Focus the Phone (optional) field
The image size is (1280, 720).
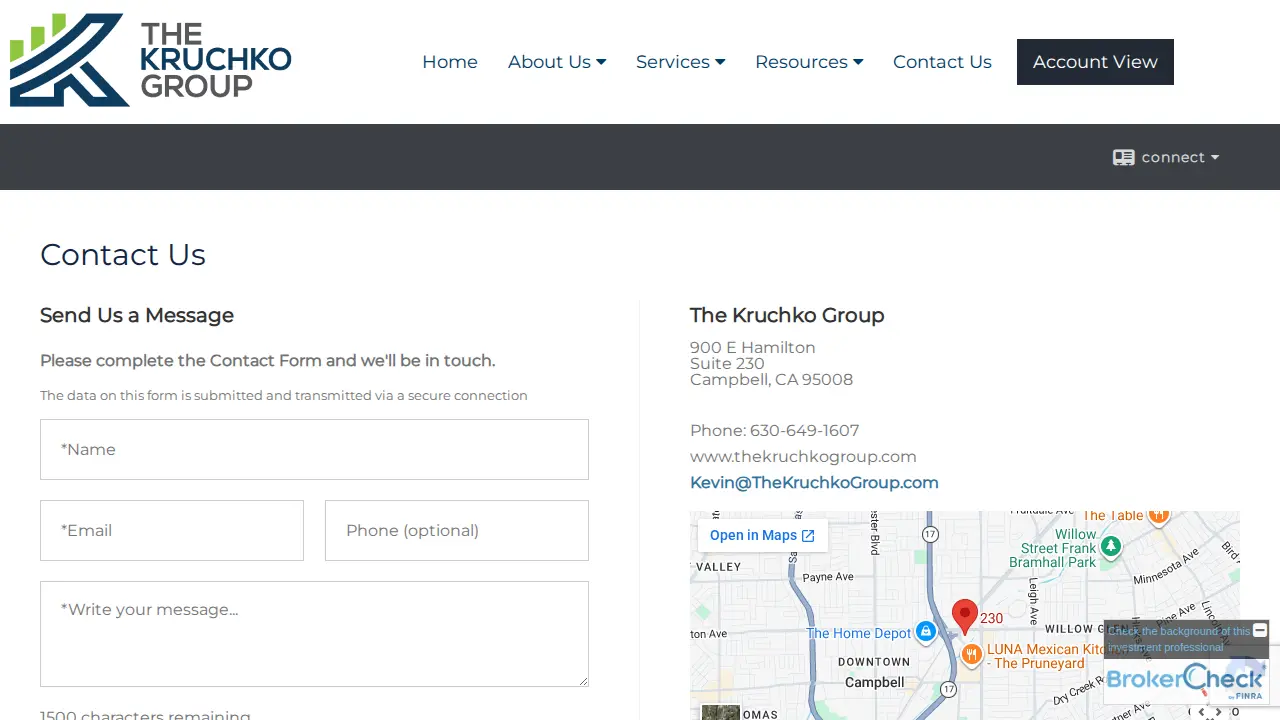[x=457, y=530]
